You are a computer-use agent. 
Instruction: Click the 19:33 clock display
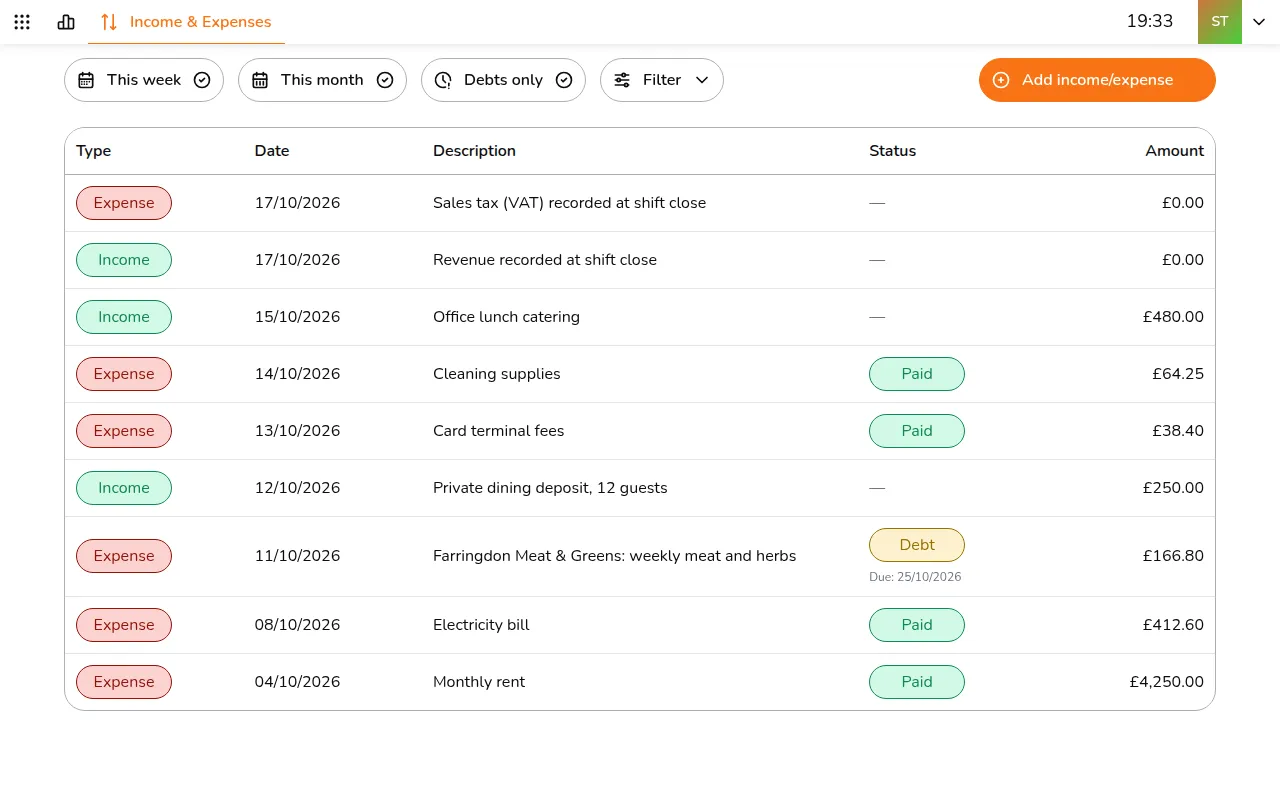(1150, 21)
